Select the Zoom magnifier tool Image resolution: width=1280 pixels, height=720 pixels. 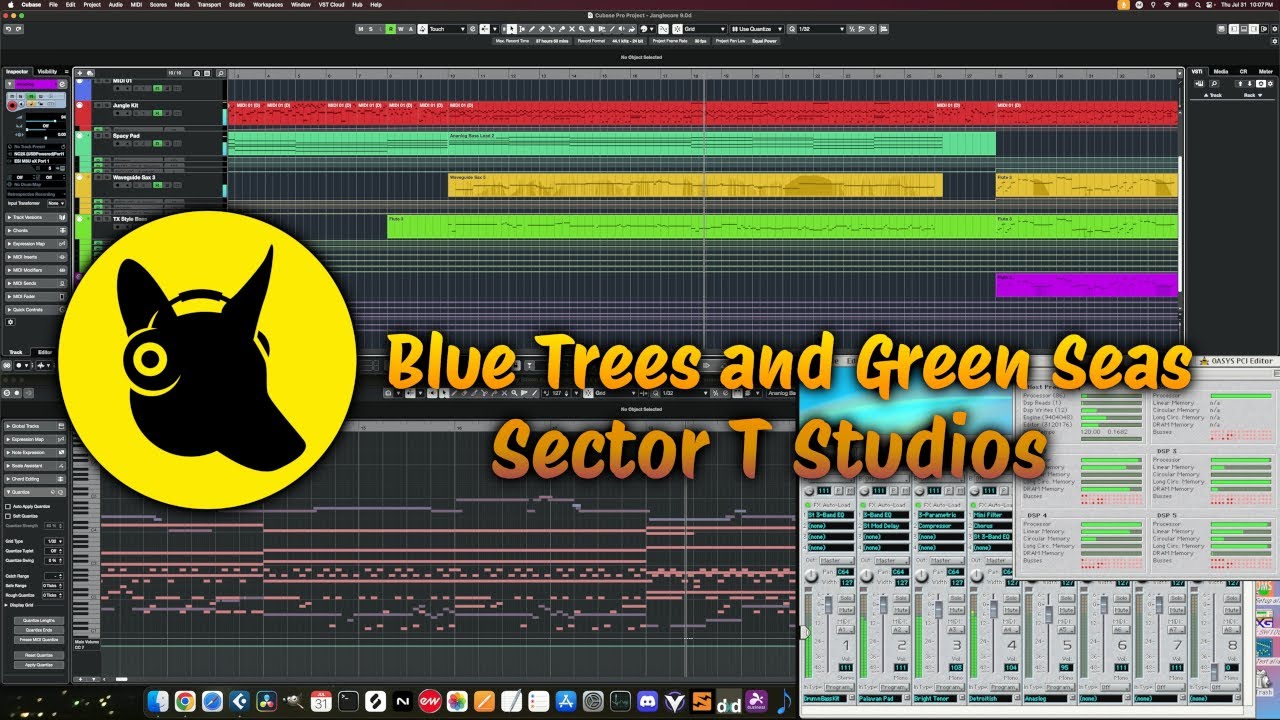click(582, 29)
